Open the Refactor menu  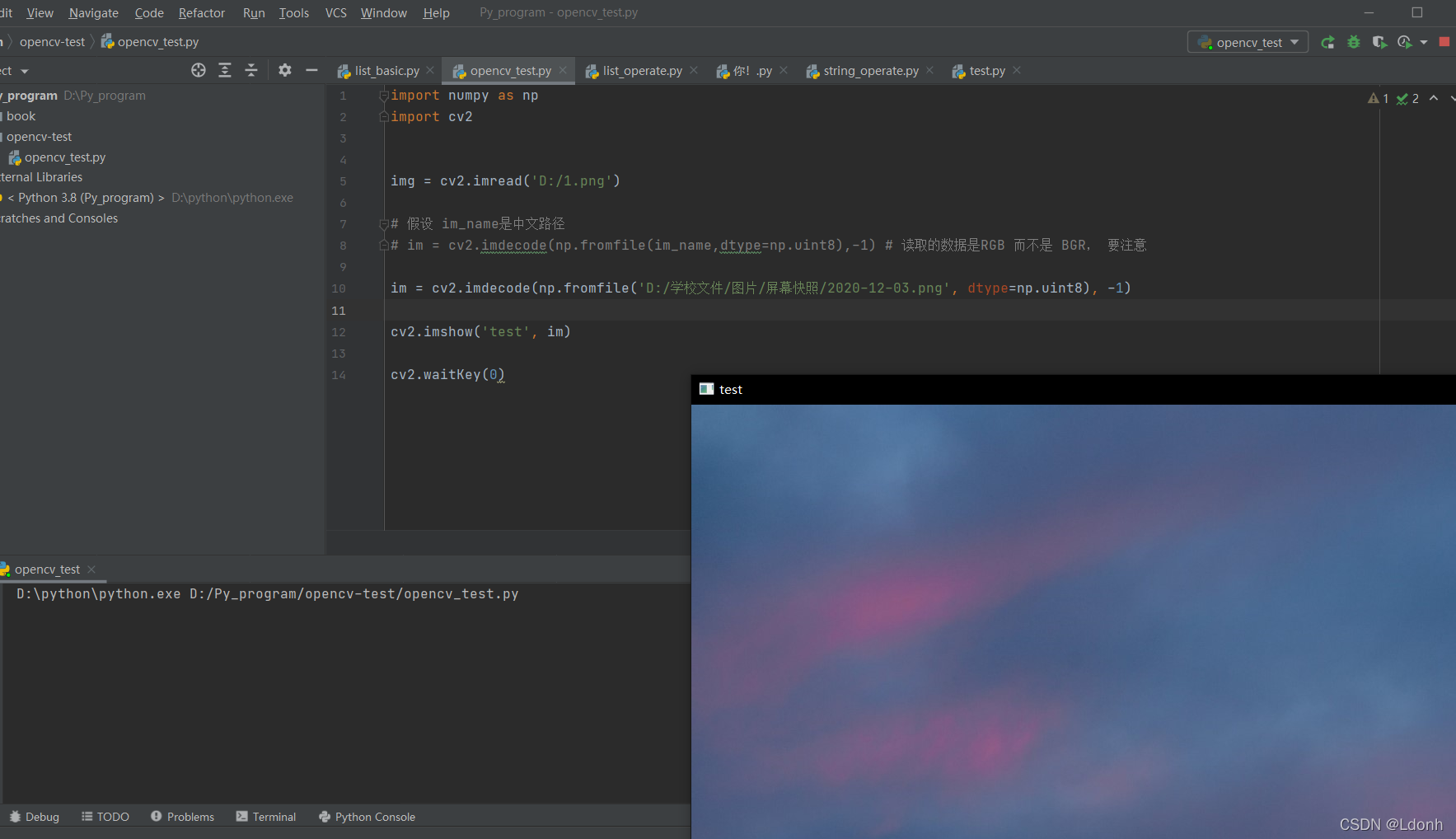[202, 12]
